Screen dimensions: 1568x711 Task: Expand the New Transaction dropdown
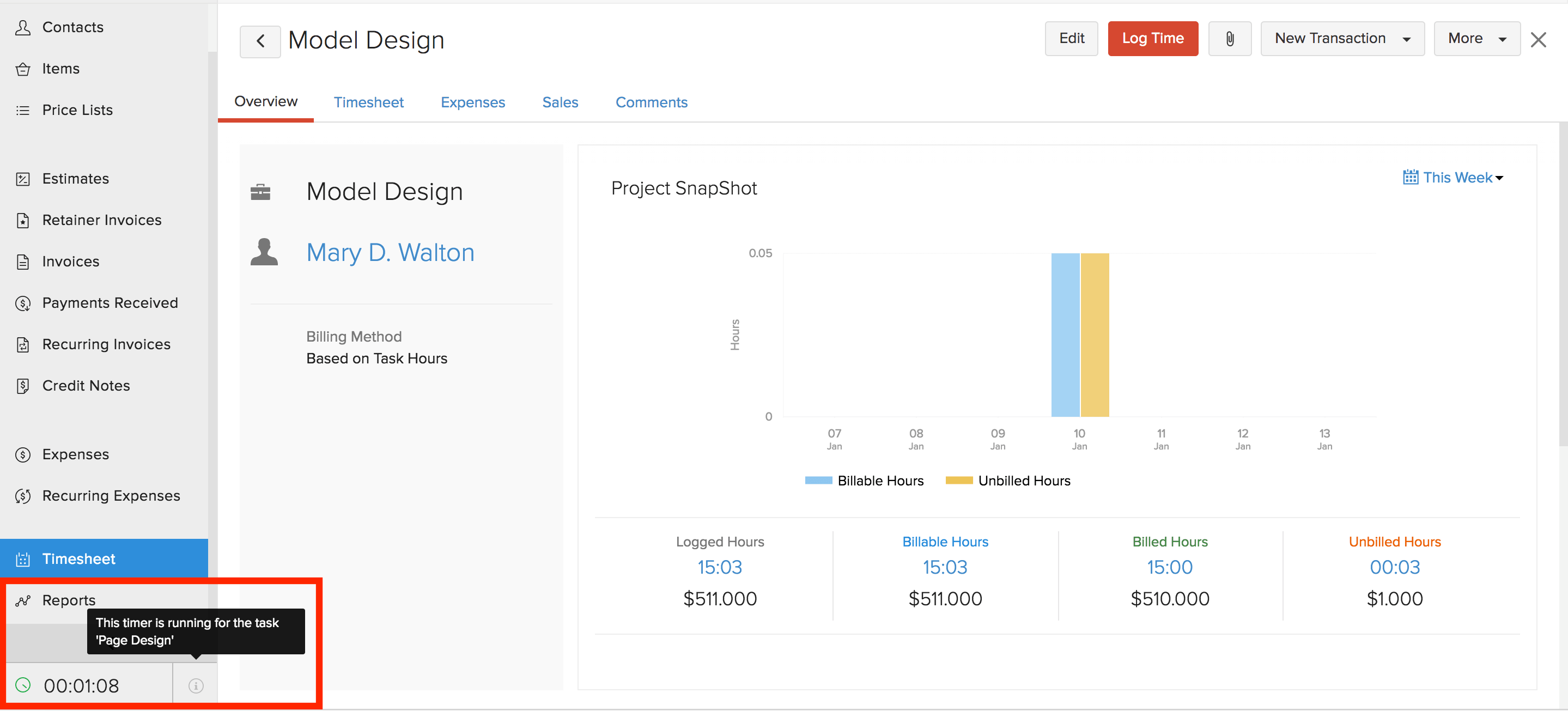tap(1341, 39)
